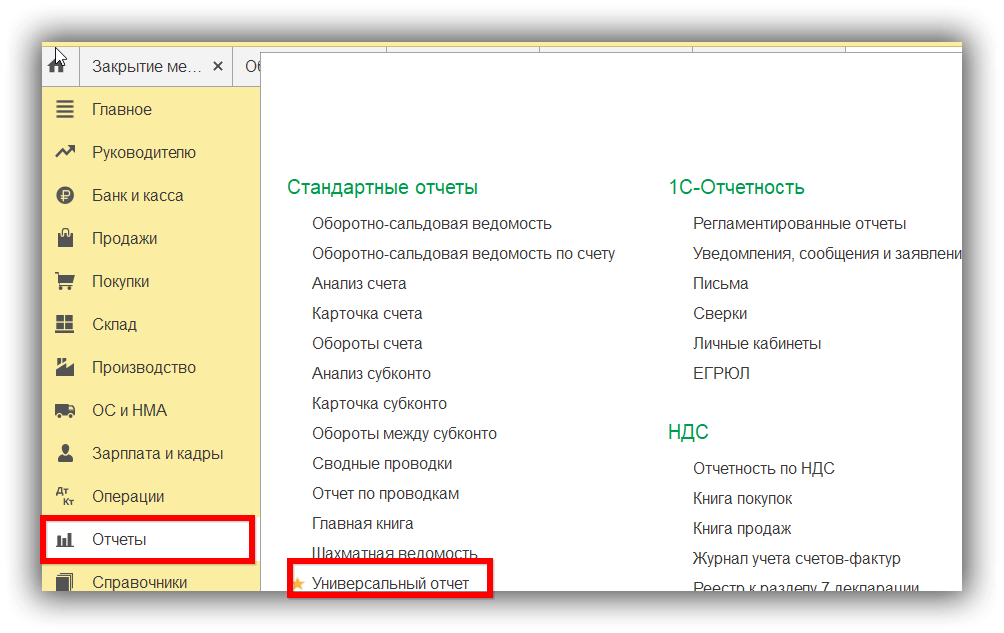Open the Карточка счета report
This screenshot has width=1004, height=633.
pos(367,314)
